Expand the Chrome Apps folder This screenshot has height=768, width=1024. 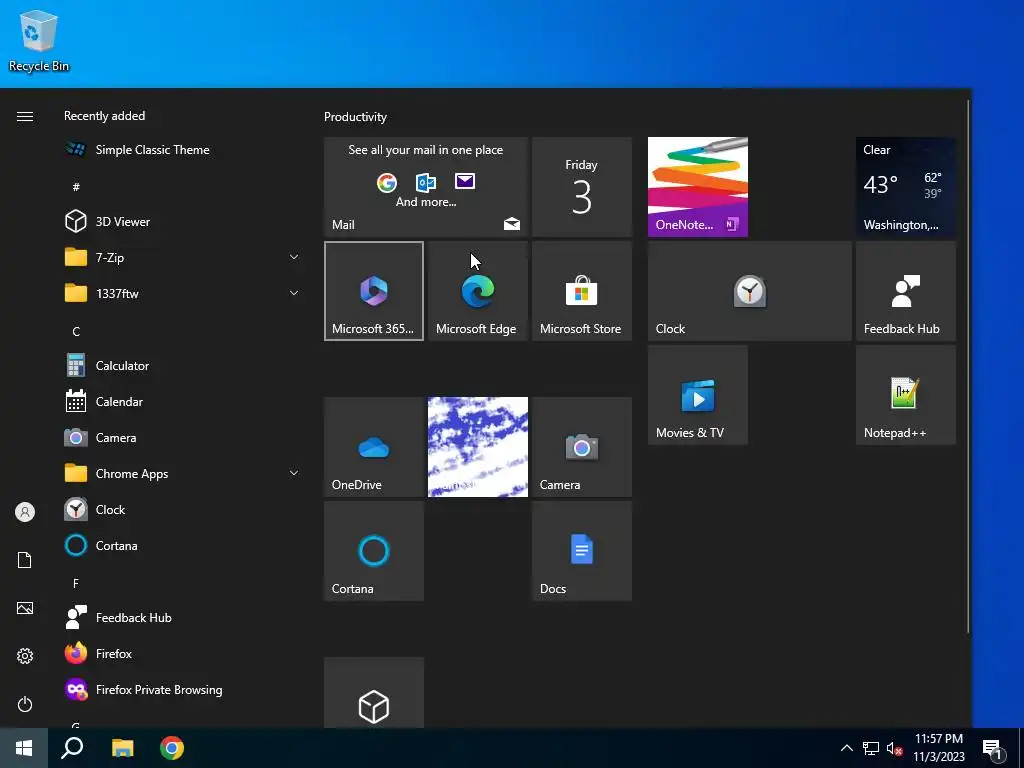[x=183, y=473]
